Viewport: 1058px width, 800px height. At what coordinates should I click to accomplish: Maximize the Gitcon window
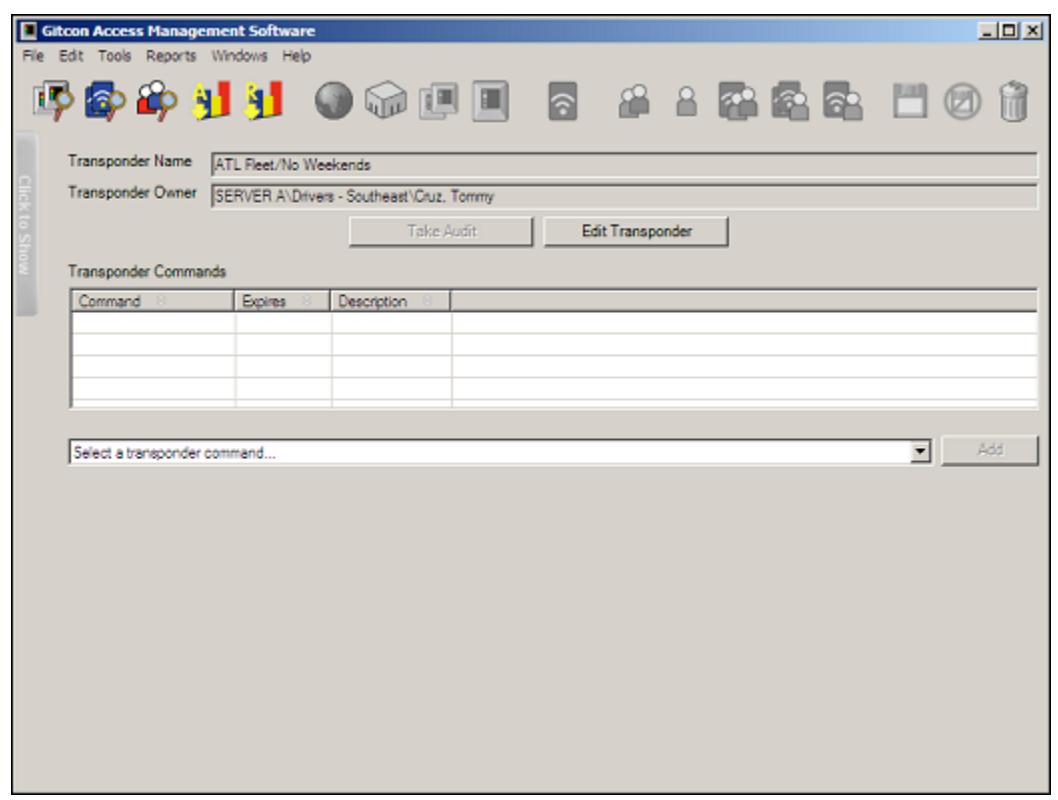click(x=1009, y=31)
